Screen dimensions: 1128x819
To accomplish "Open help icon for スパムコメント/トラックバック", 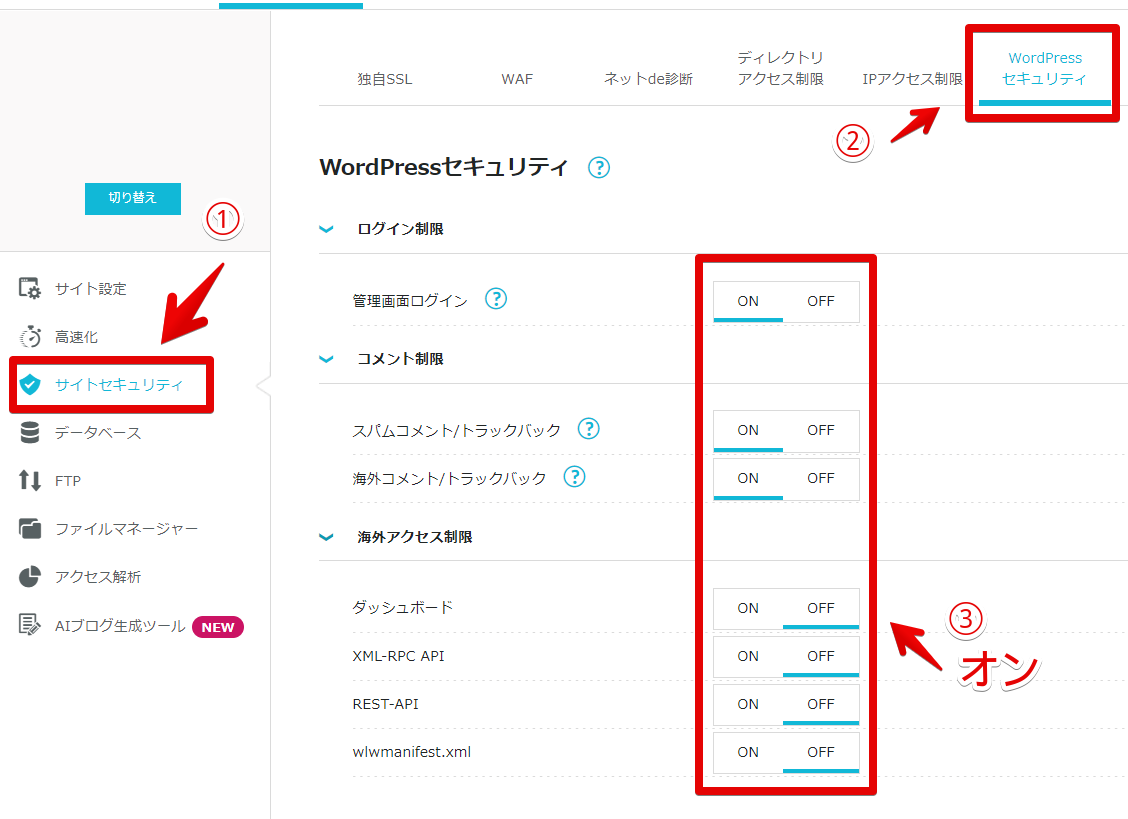I will (588, 429).
